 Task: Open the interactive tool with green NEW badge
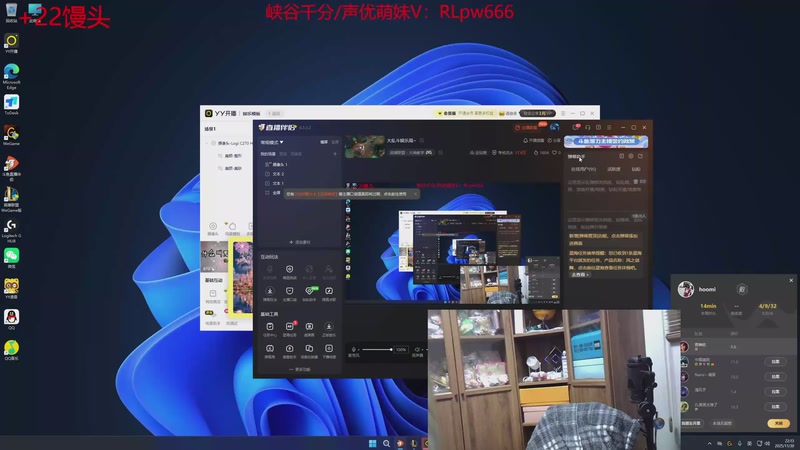pyautogui.click(x=310, y=293)
